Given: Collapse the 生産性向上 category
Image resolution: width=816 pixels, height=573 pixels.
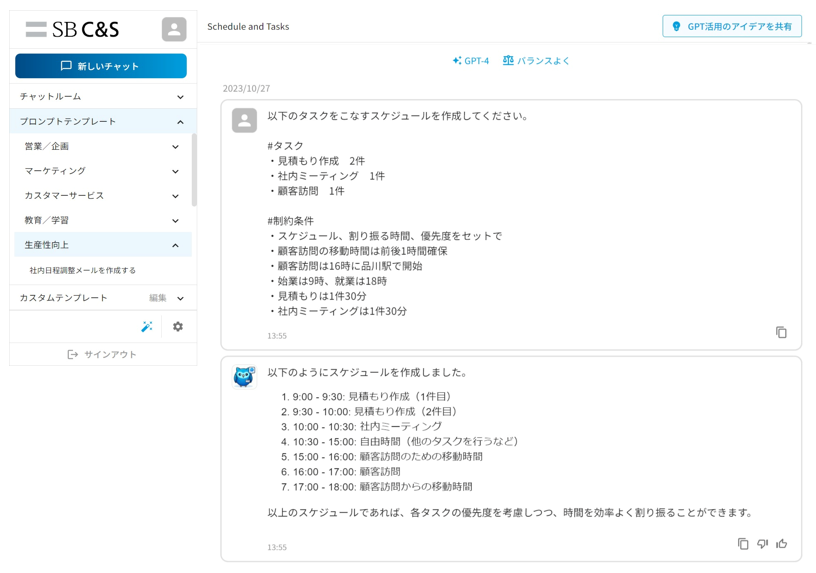Looking at the screenshot, I should (103, 245).
